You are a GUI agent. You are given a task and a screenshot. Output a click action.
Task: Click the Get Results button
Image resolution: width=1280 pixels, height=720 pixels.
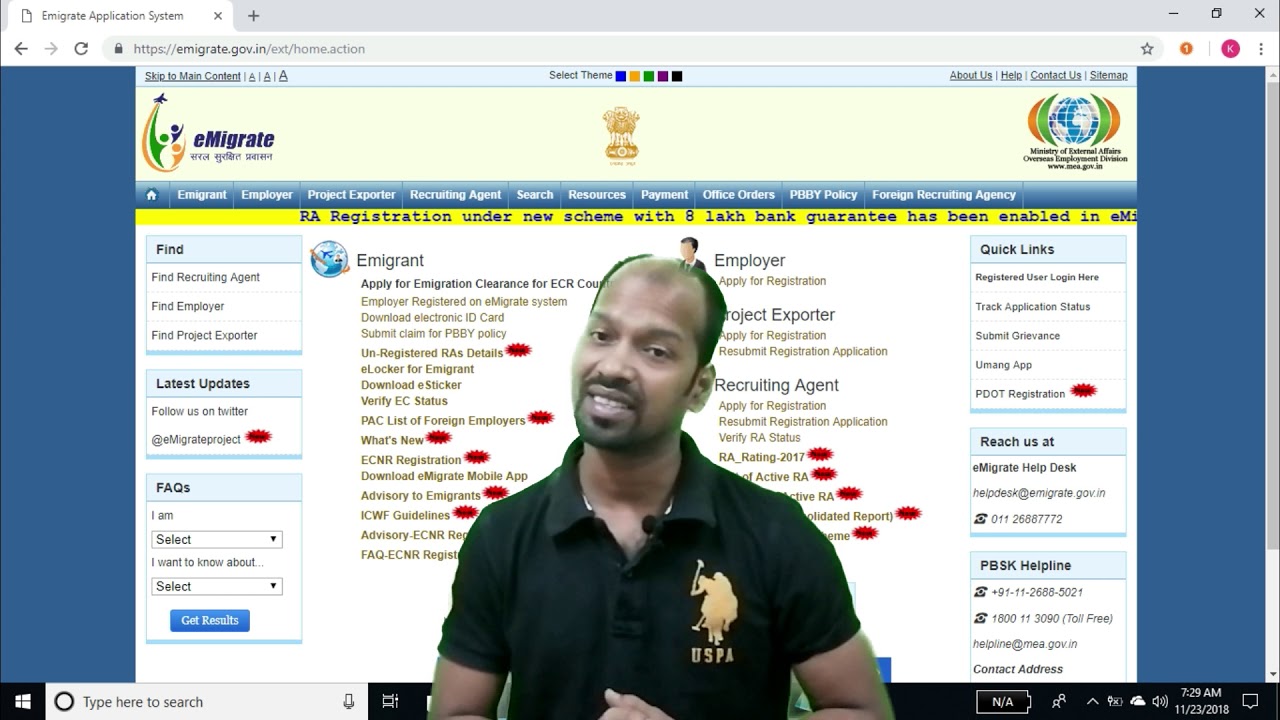(210, 620)
